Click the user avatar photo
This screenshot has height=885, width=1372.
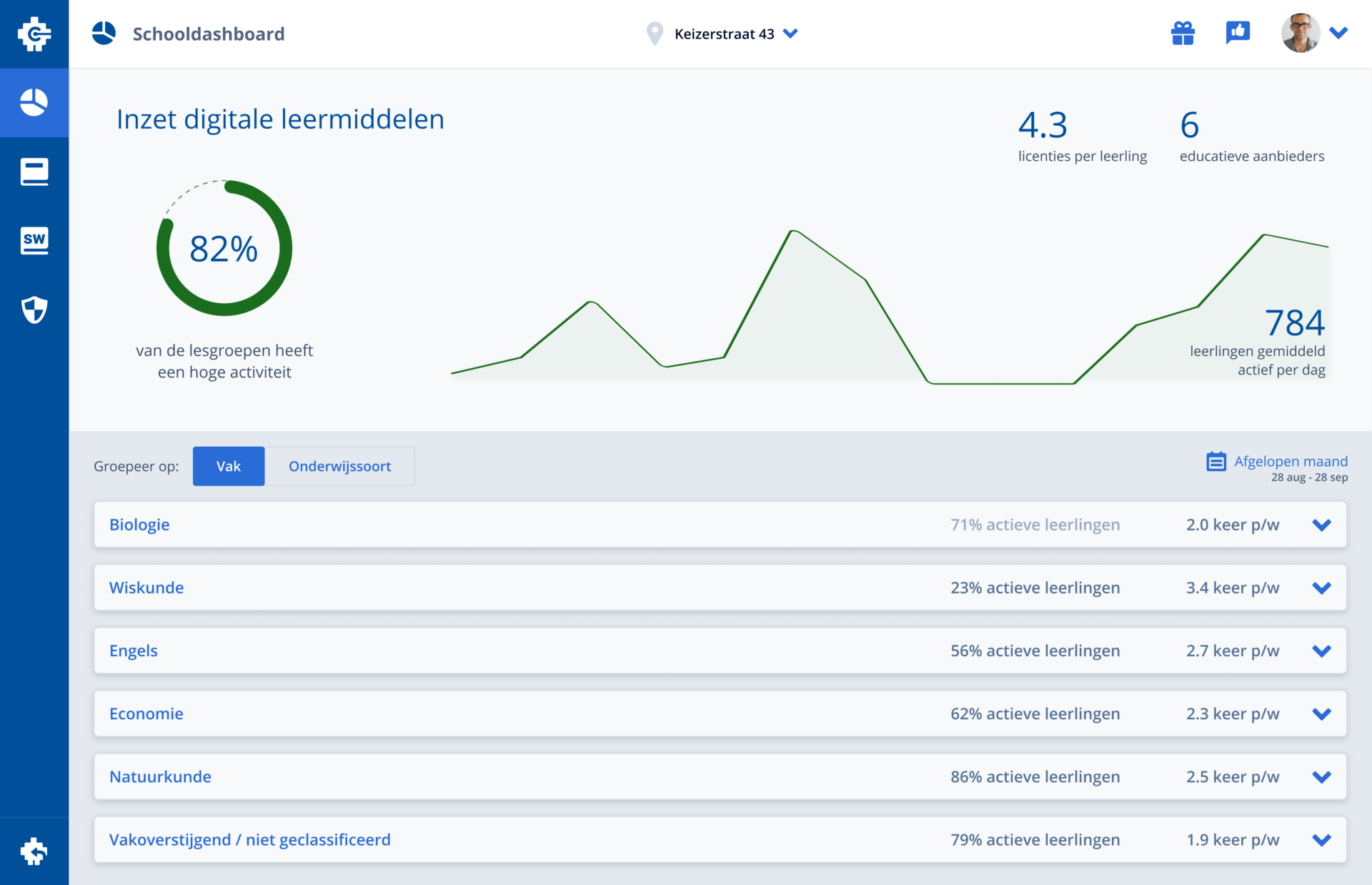click(x=1300, y=33)
